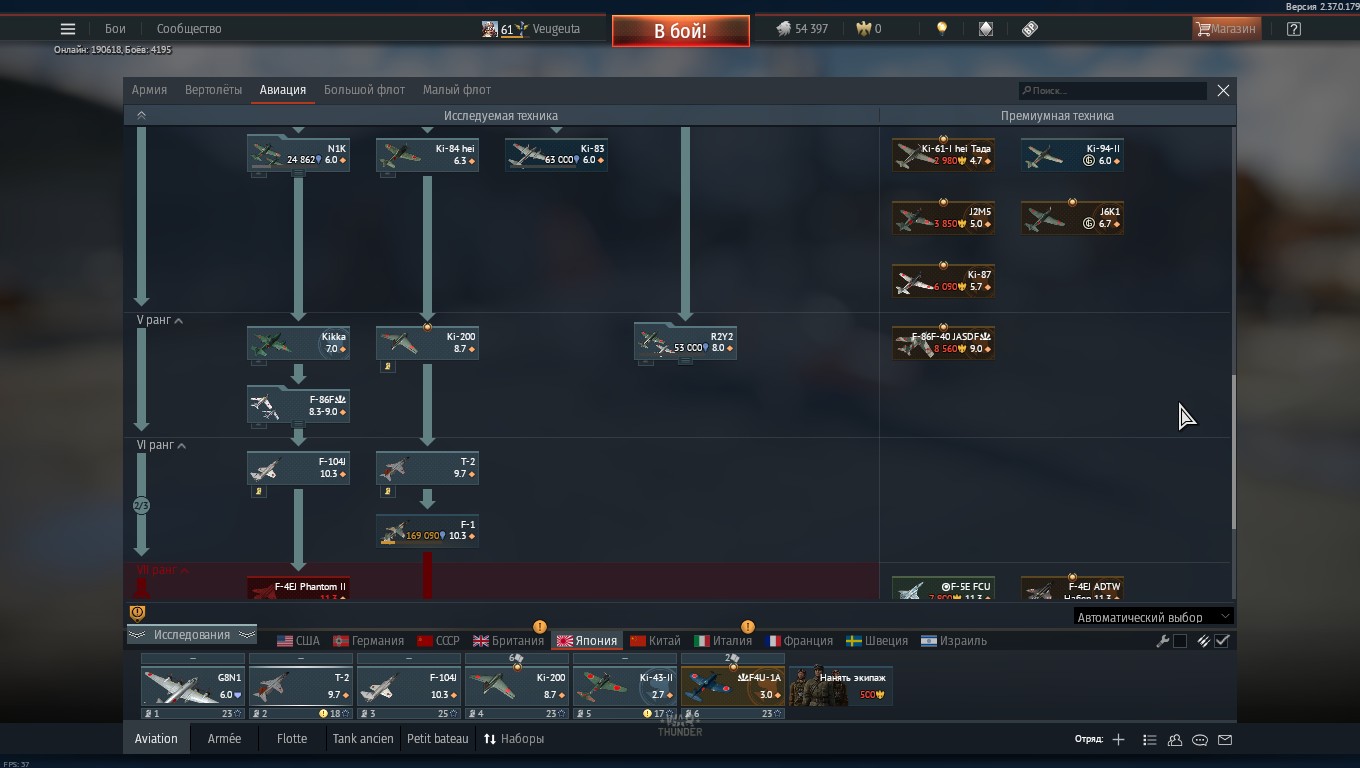
Task: Click the alert badge above Британия
Action: 540,627
